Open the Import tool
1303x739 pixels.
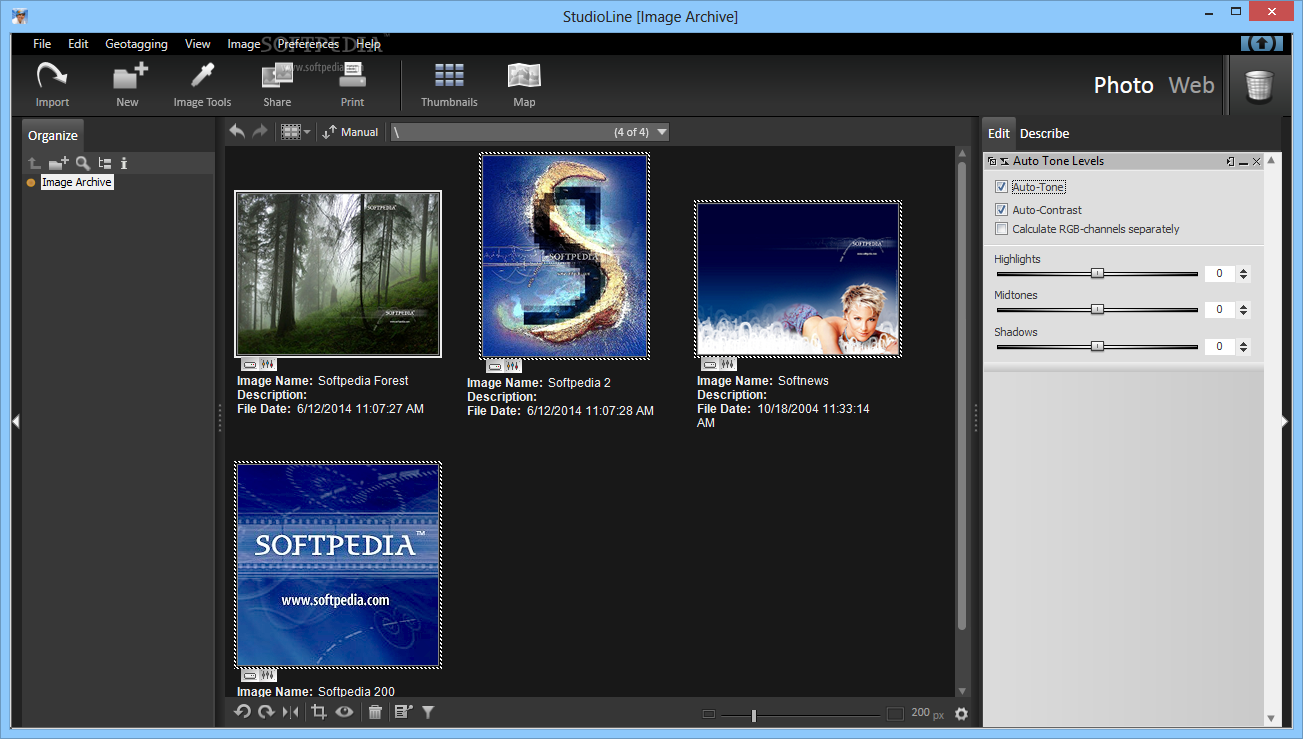(52, 84)
